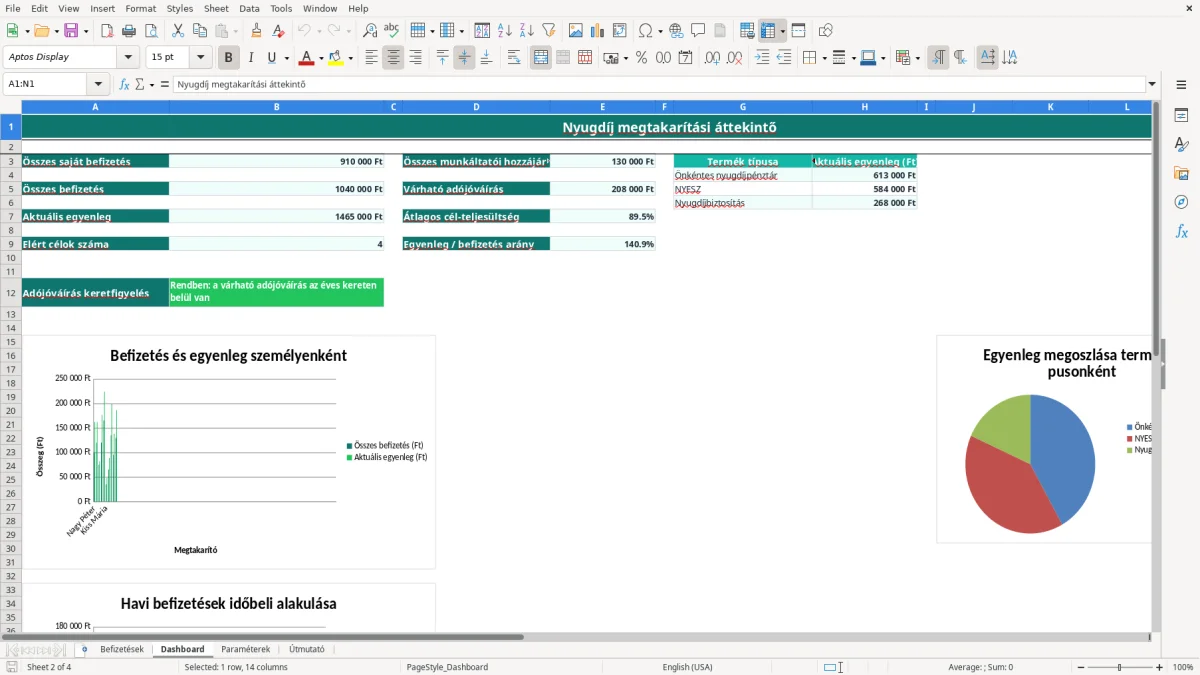This screenshot has width=1200, height=675.
Task: Insert hyperlink icon
Action: [x=676, y=31]
